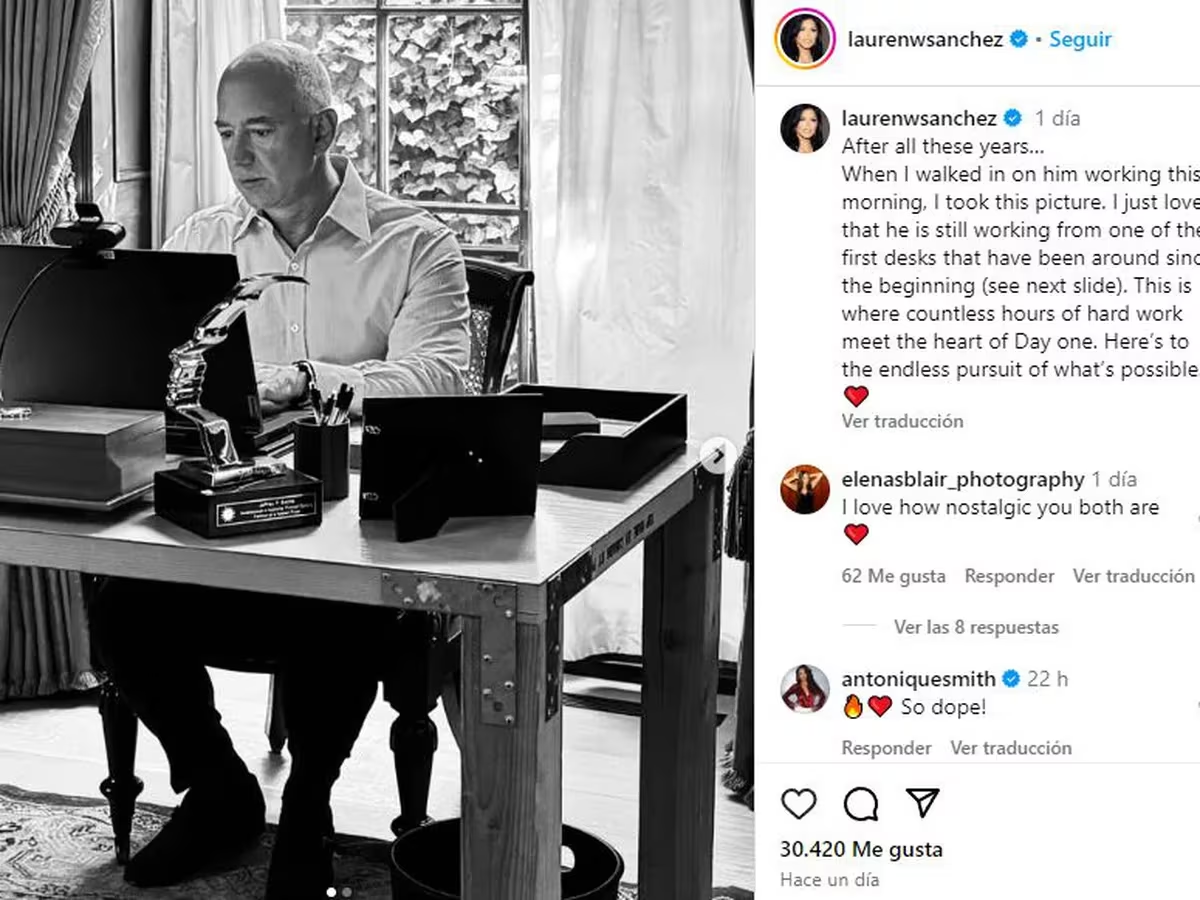Open laurenwsanchez username in header
Screen dimensions: 1200x900
pyautogui.click(x=925, y=39)
